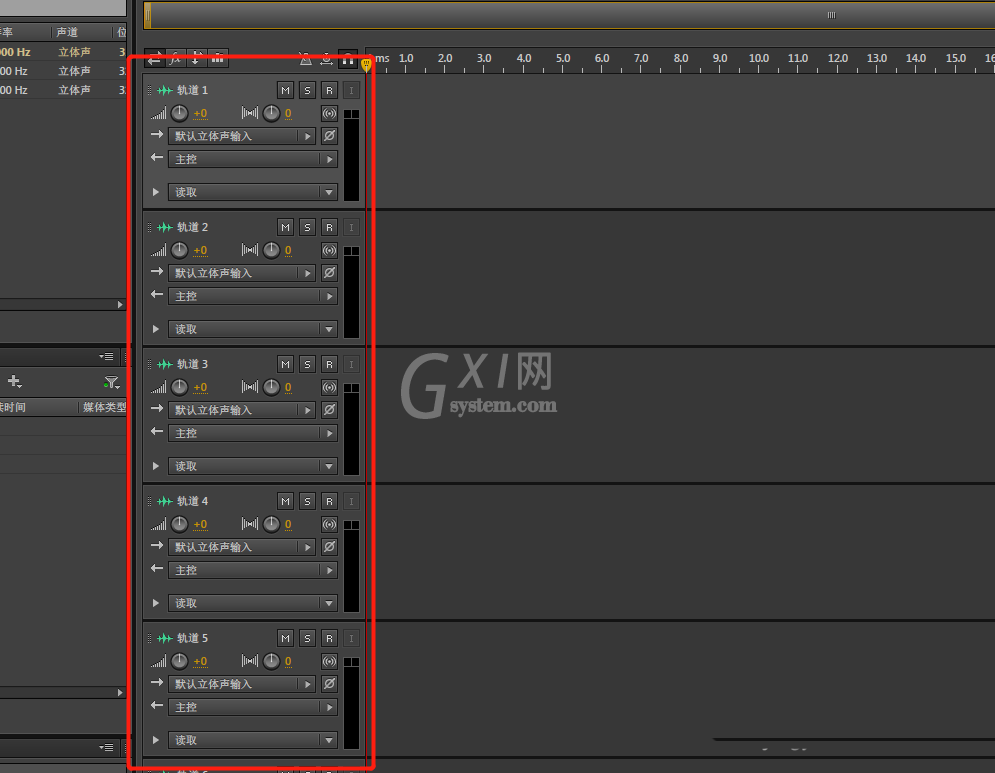Reverse polarity on 轨道 5
This screenshot has width=995, height=773.
[329, 684]
